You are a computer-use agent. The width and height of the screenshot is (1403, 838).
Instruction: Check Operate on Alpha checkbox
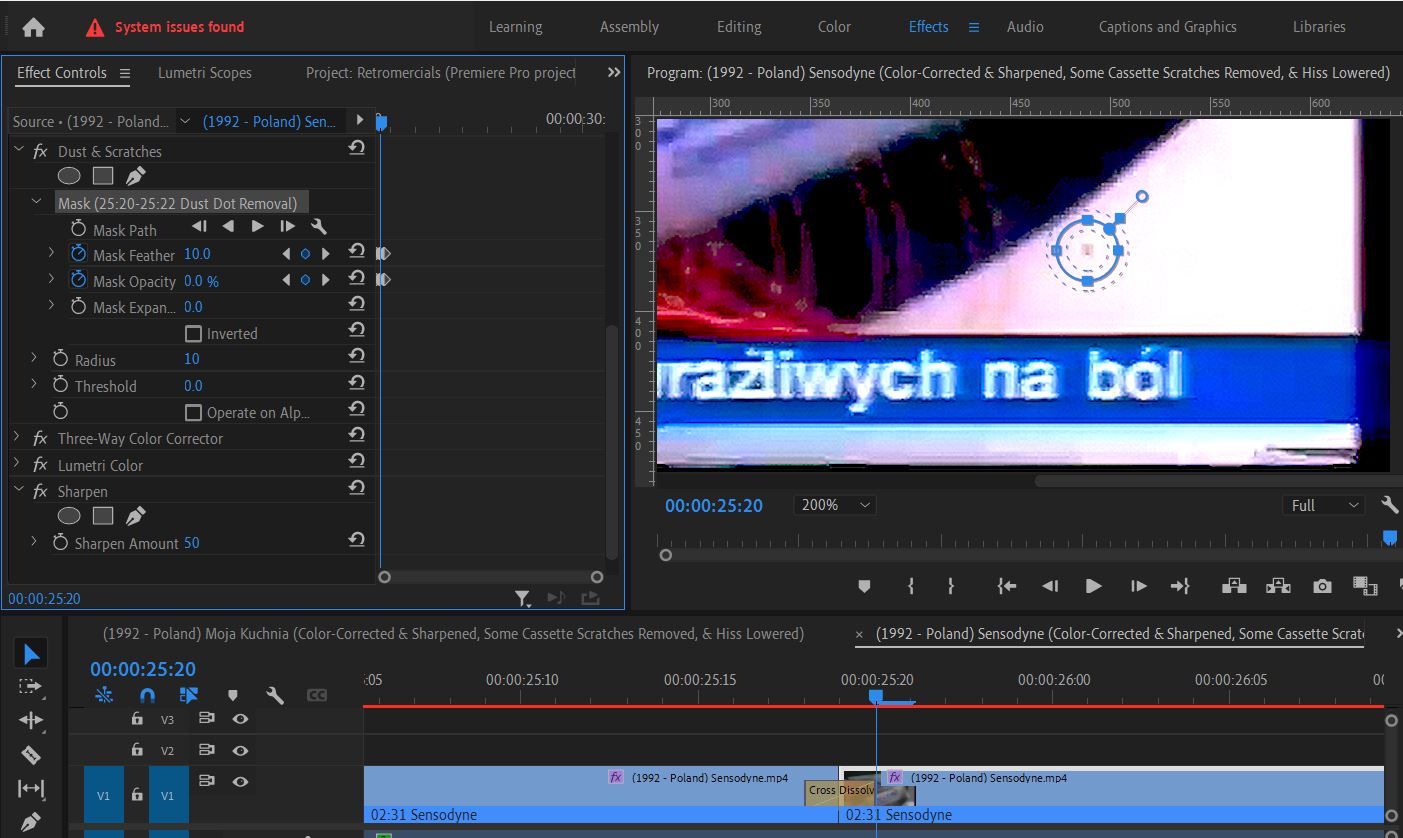click(x=194, y=412)
